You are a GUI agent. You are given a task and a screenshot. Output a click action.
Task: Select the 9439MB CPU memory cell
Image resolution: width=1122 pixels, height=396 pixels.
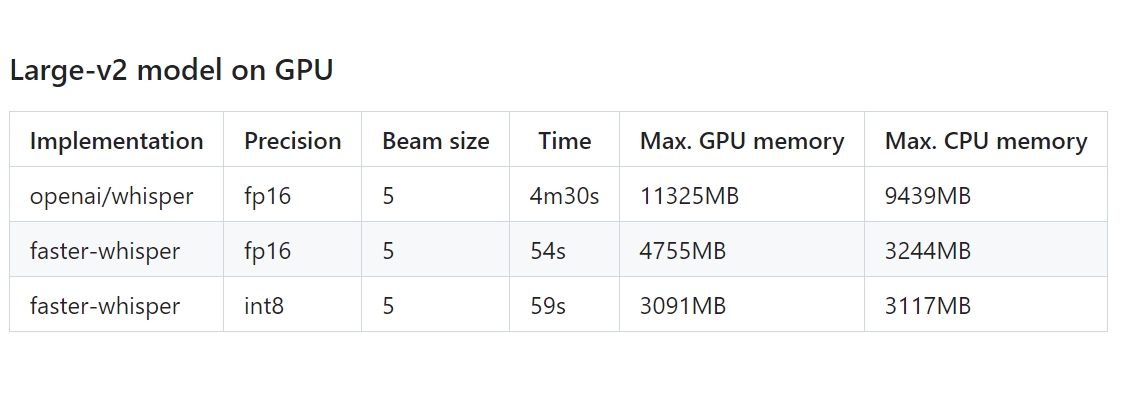pos(928,195)
